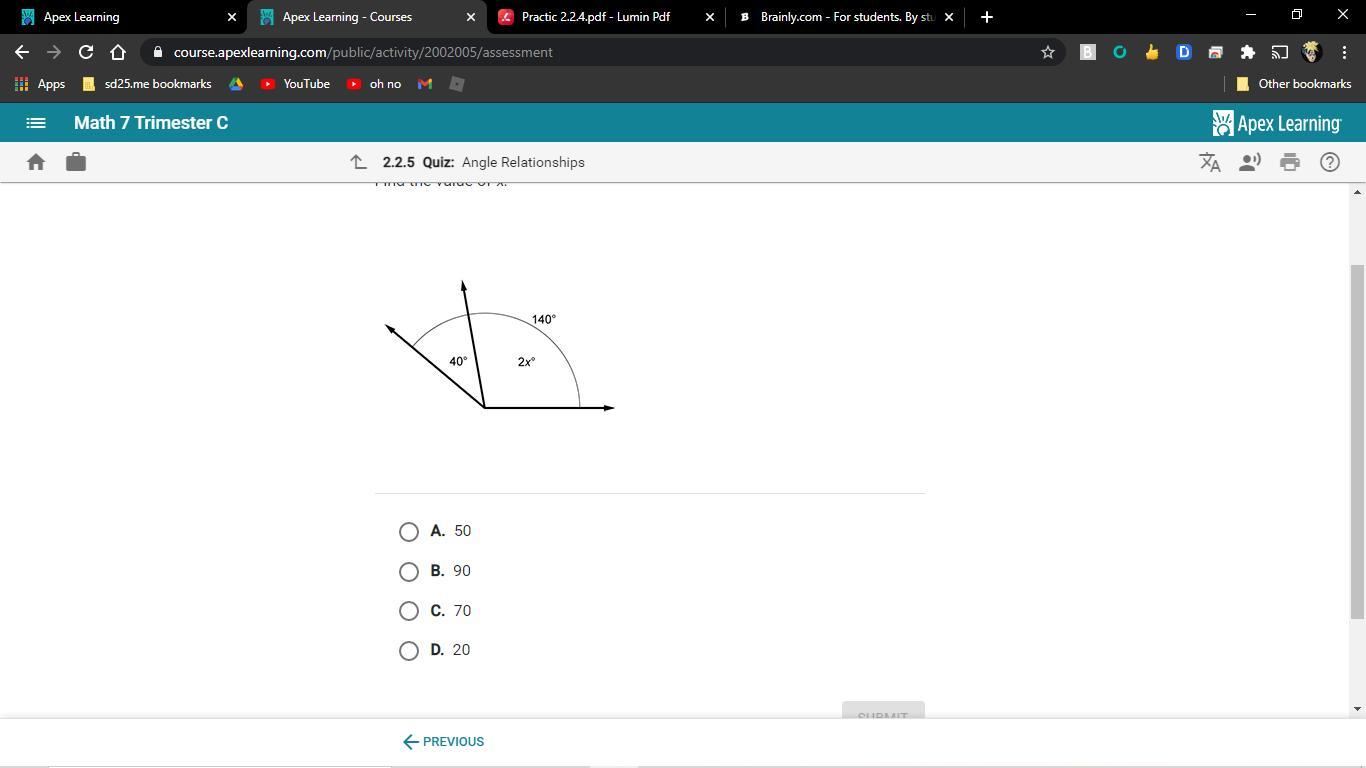The width and height of the screenshot is (1366, 768).
Task: Open the help question mark icon
Action: coord(1330,162)
